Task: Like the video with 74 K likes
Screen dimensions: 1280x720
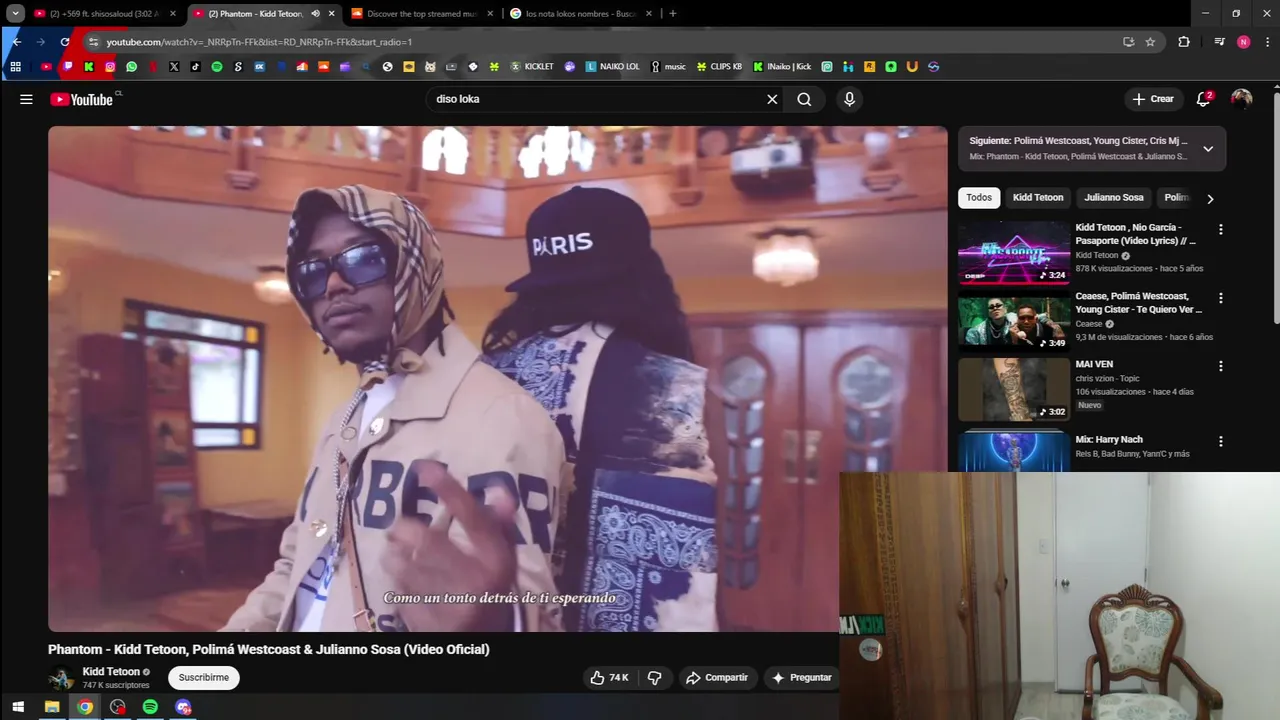Action: click(x=609, y=677)
